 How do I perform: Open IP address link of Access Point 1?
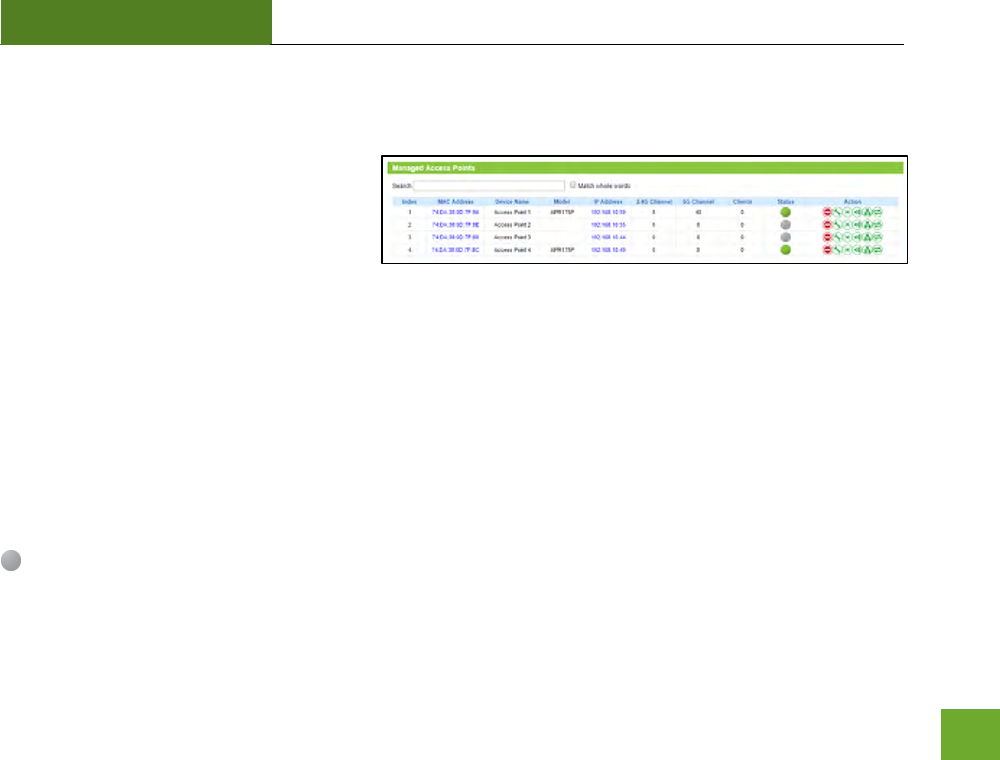pyautogui.click(x=608, y=212)
